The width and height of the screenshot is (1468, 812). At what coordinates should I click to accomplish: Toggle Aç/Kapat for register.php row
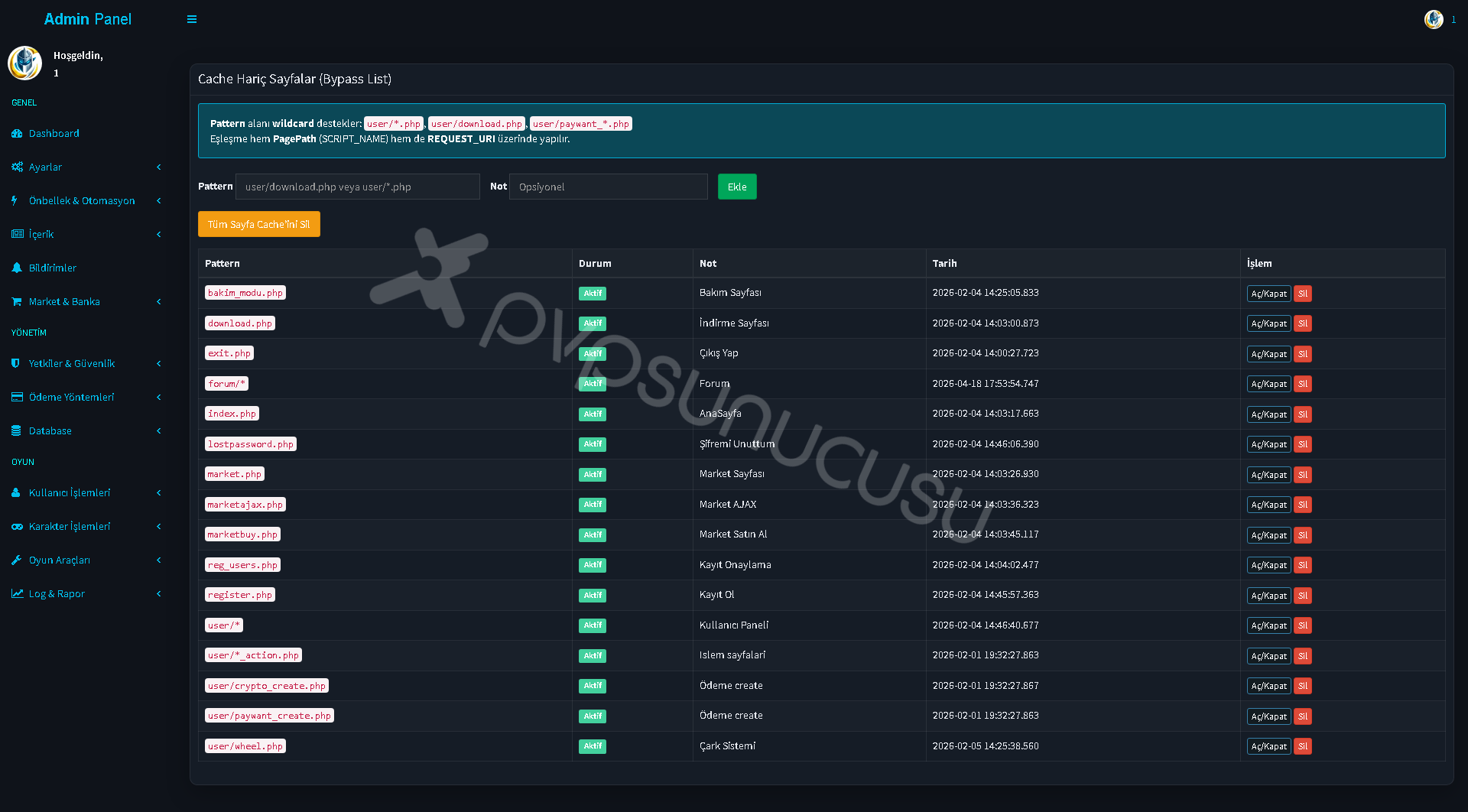tap(1269, 596)
